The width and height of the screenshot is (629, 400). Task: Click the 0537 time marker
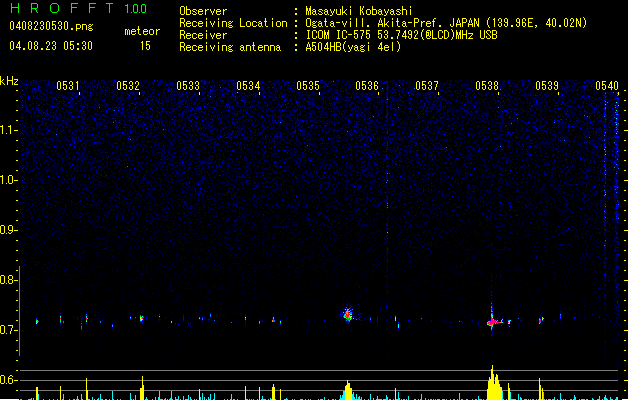pyautogui.click(x=427, y=86)
